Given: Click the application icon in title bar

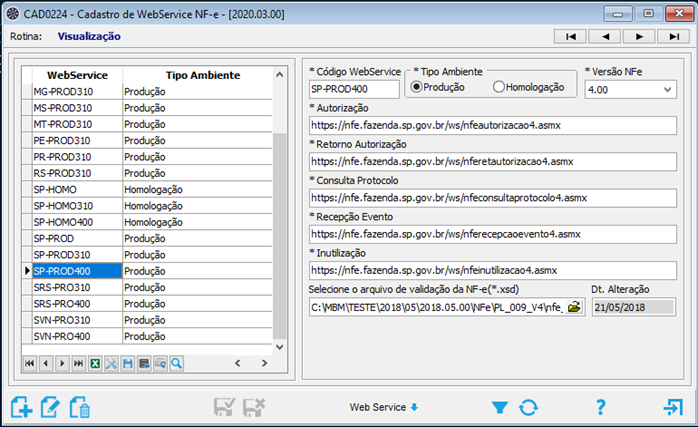Looking at the screenshot, I should pyautogui.click(x=12, y=13).
